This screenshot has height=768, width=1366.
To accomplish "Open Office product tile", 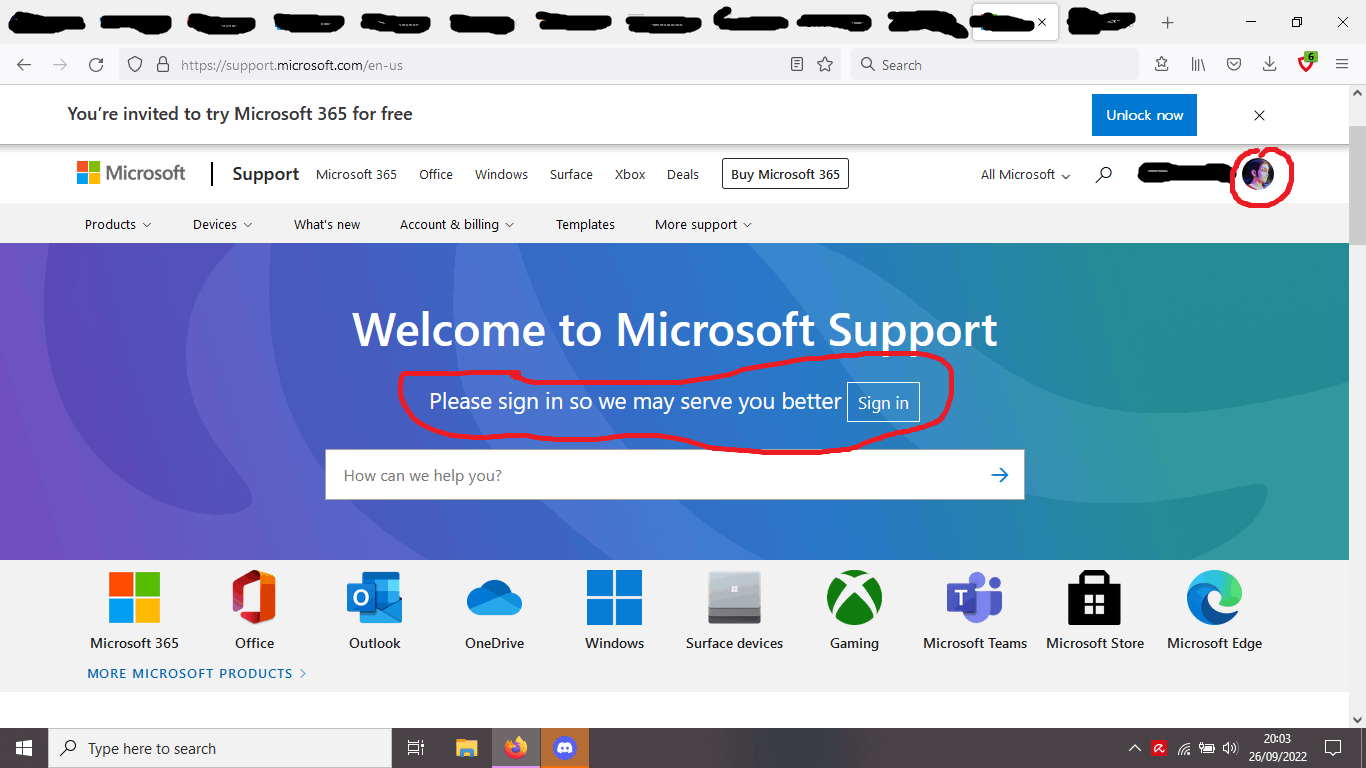I will click(254, 610).
